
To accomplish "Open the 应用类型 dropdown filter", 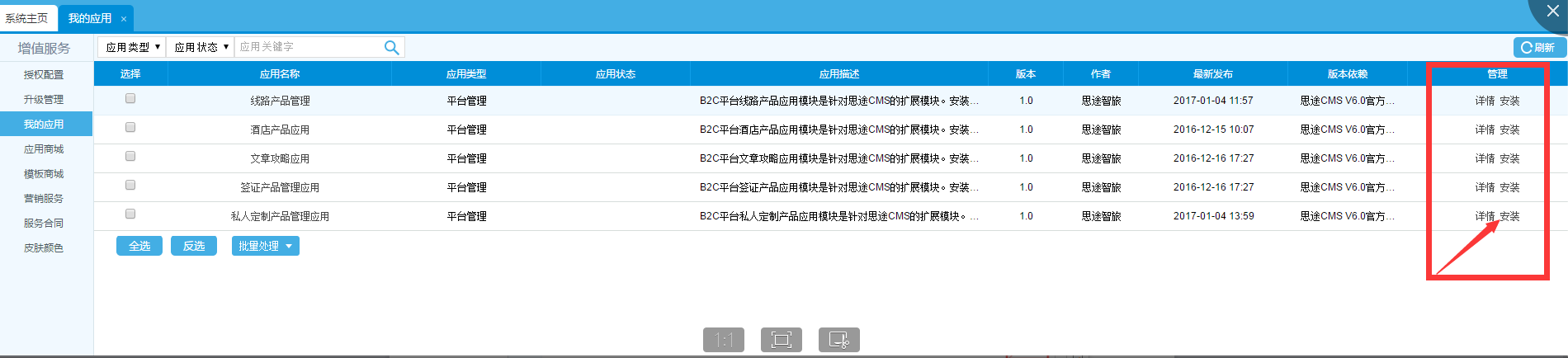I will 132,48.
